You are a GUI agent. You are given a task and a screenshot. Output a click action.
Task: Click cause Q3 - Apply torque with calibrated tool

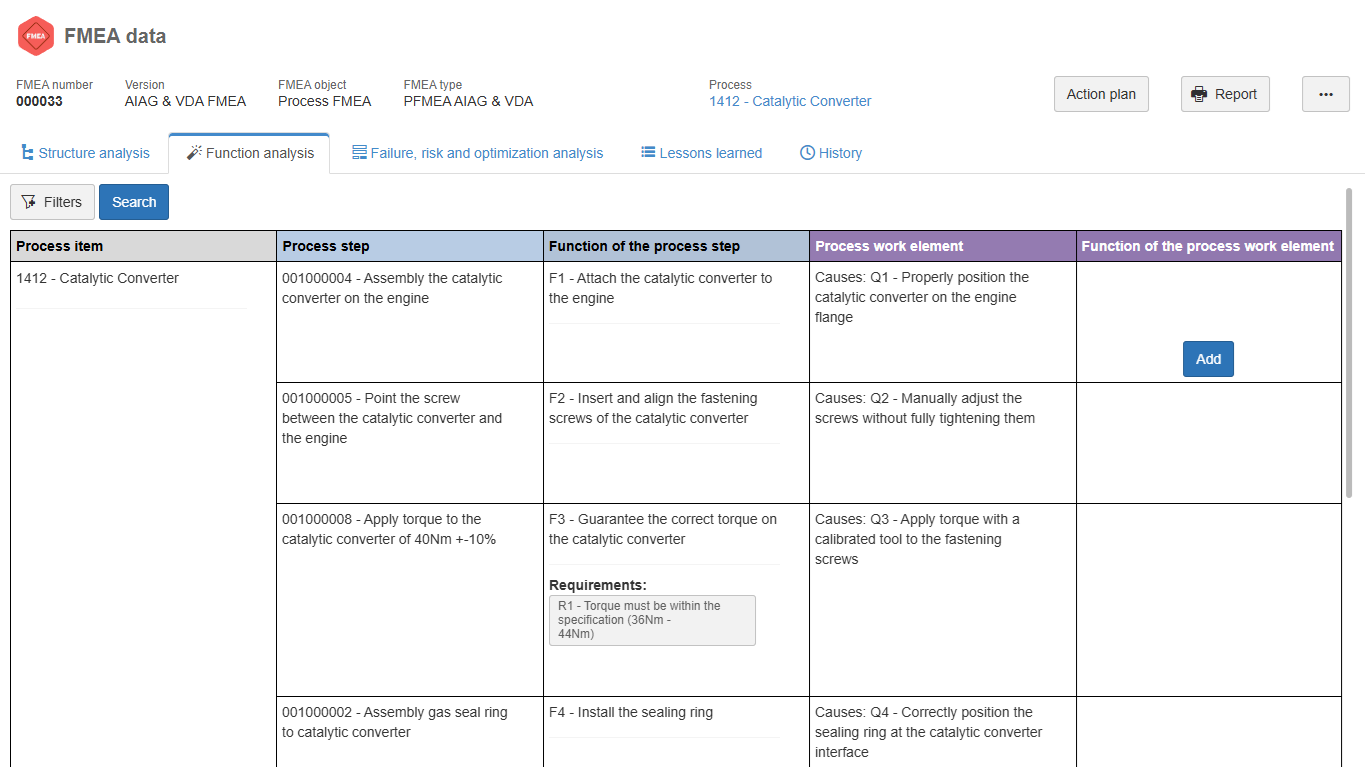(x=917, y=539)
